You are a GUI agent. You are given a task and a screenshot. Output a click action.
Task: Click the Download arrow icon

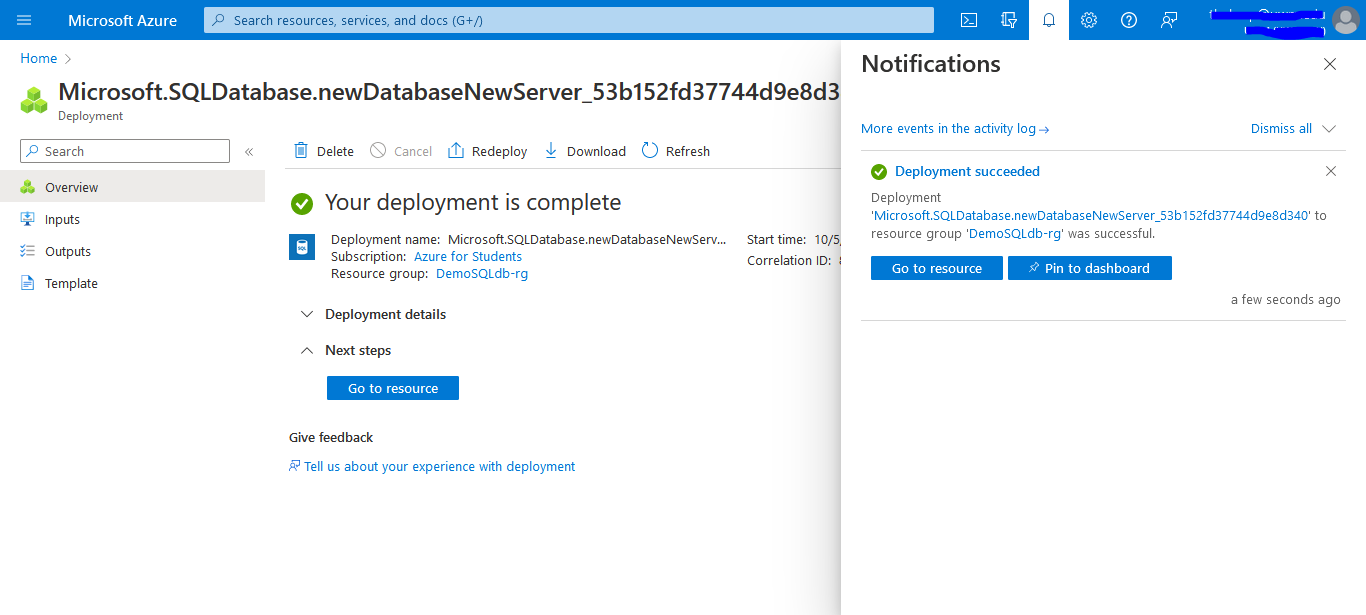click(x=551, y=151)
